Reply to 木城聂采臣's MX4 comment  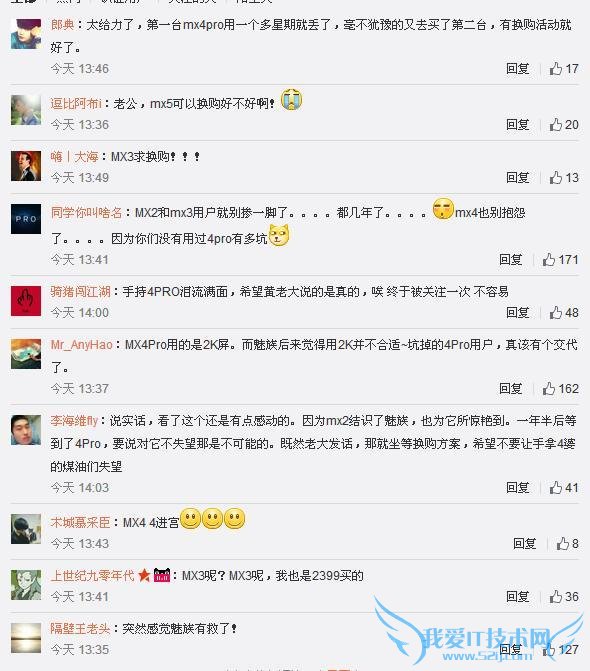tap(525, 543)
